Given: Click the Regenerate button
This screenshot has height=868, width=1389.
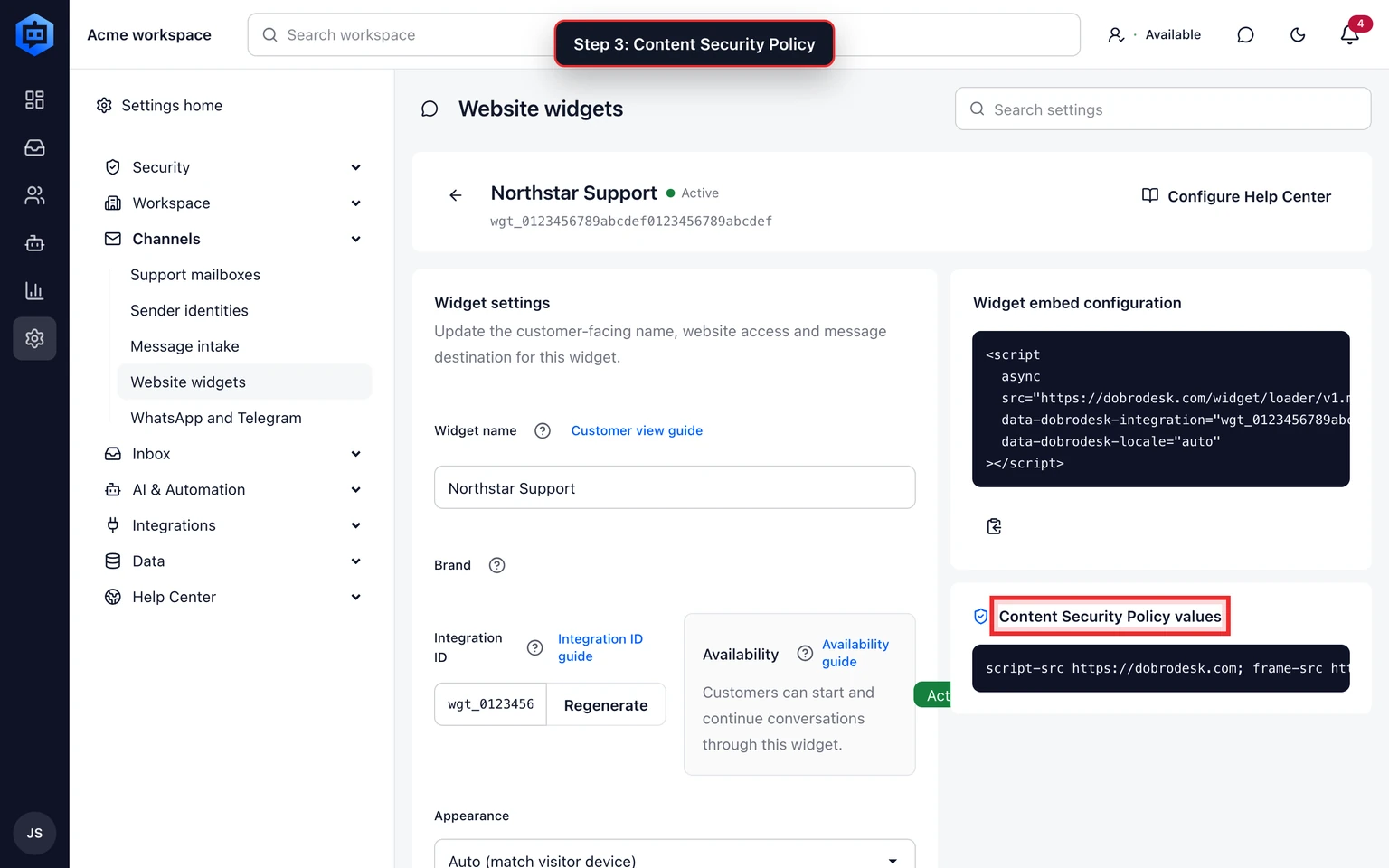Looking at the screenshot, I should (606, 705).
